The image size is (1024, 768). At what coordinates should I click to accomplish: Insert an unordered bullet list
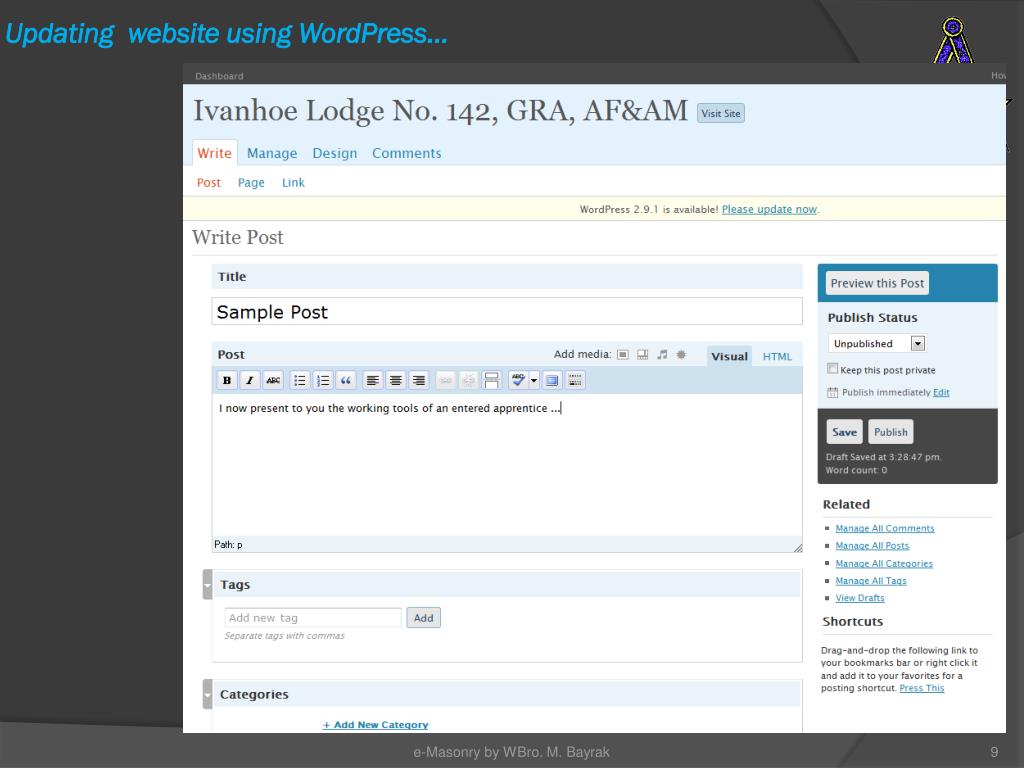coord(300,380)
